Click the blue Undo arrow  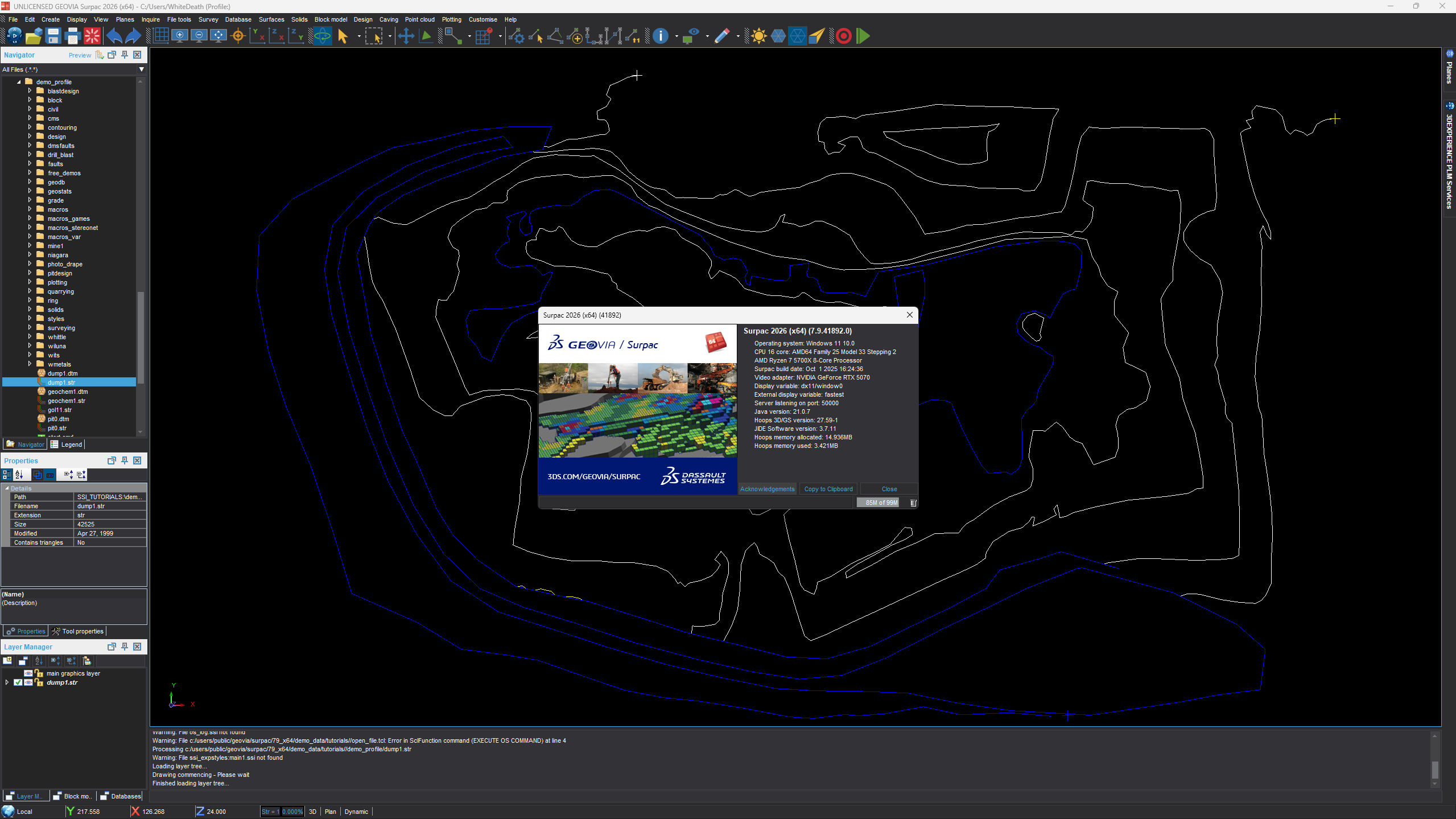click(114, 36)
